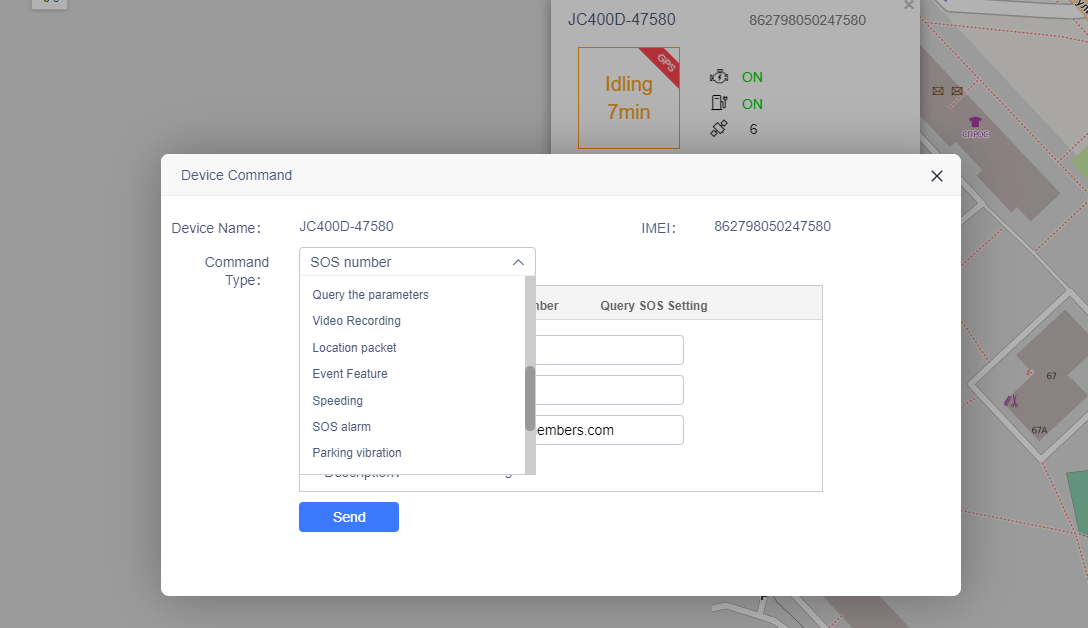Click the Send button
The image size is (1088, 628).
348,517
